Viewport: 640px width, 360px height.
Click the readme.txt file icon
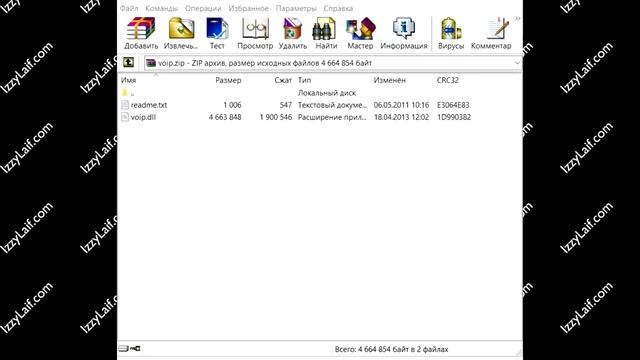tap(124, 105)
